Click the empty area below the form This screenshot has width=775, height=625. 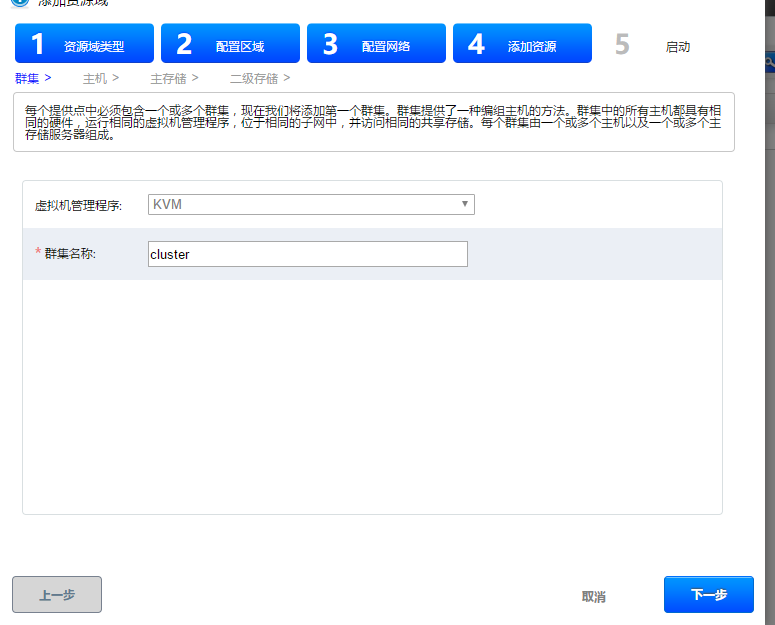[x=372, y=400]
